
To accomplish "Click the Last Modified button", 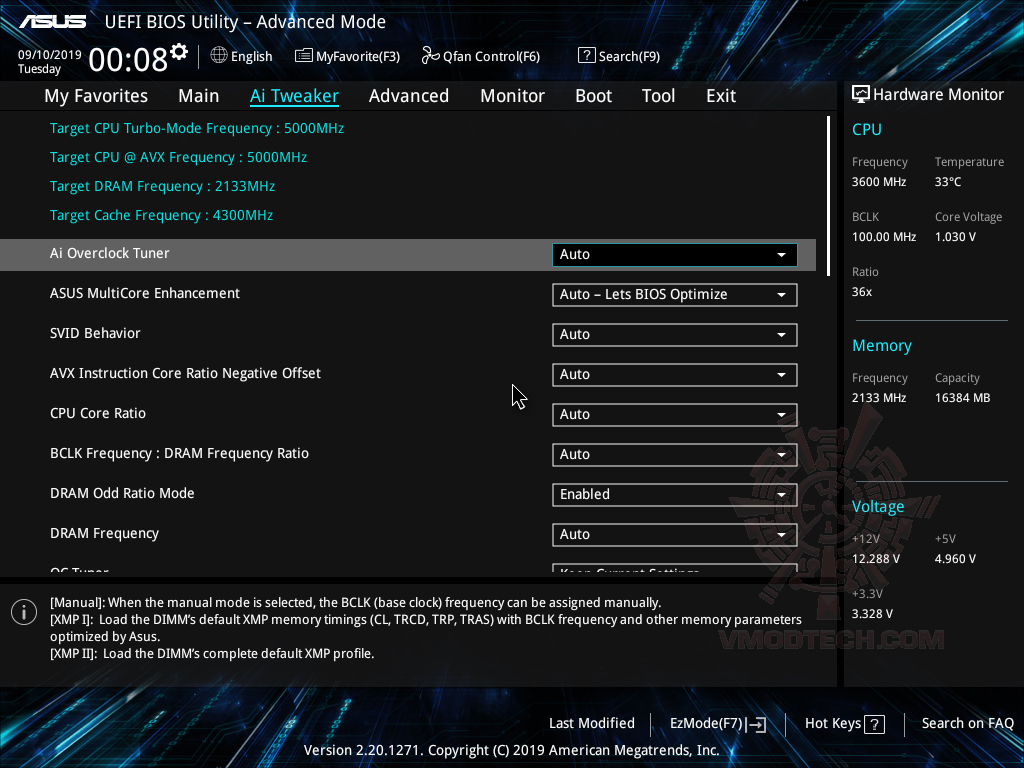I will coord(591,723).
